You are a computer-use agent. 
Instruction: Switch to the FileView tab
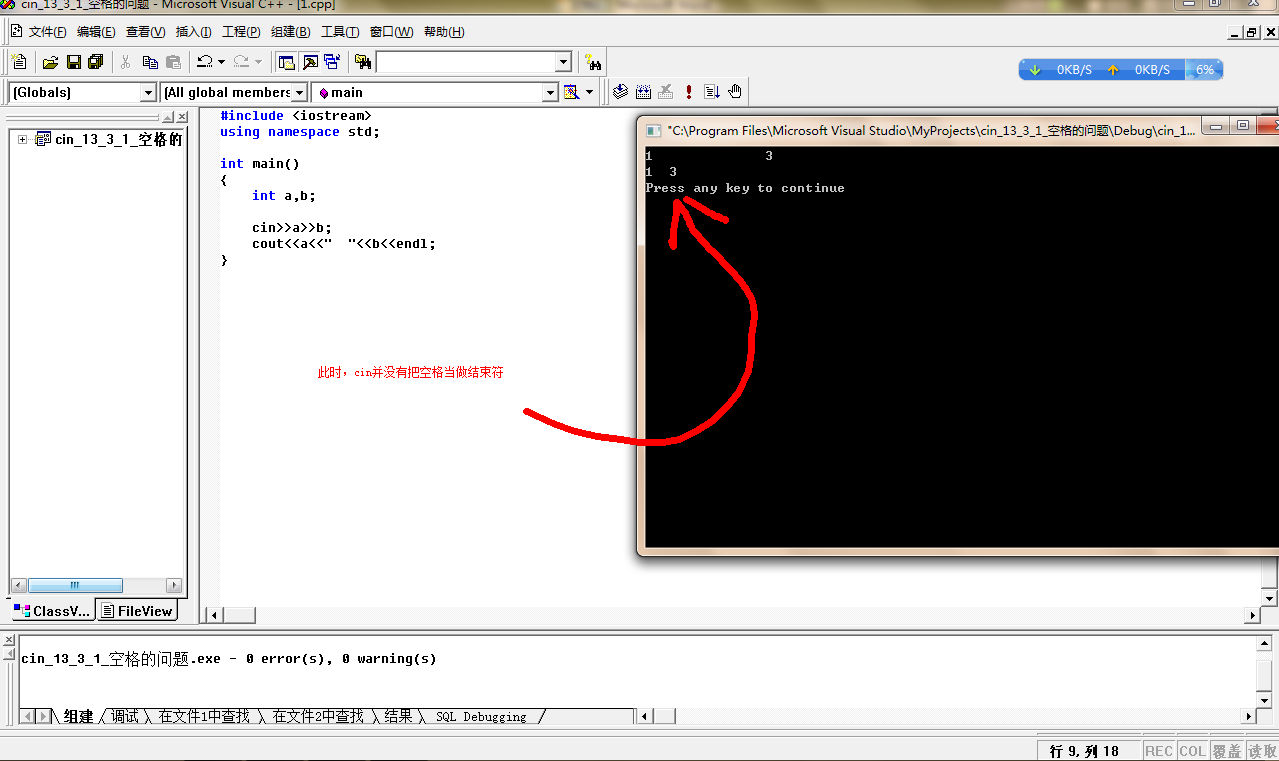(136, 611)
